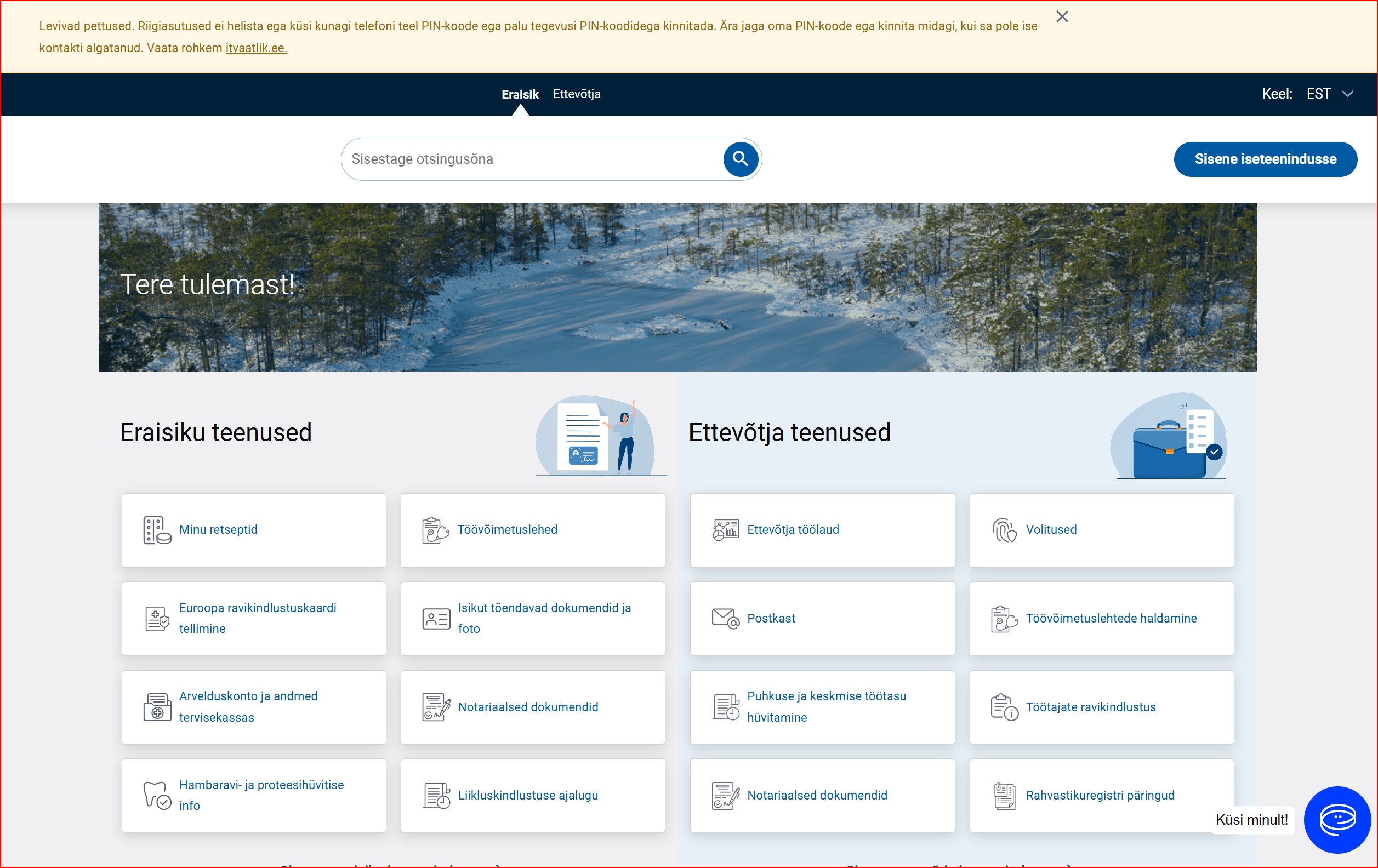The image size is (1378, 868).
Task: Open Liikluskindlustuse ajalugu link
Action: tap(528, 795)
